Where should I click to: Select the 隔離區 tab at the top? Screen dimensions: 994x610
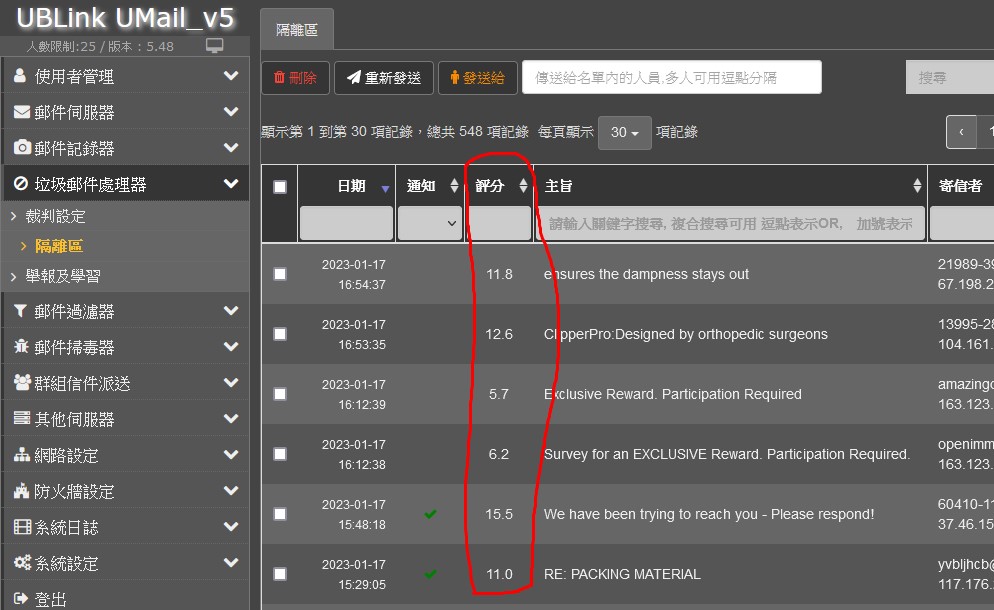tap(297, 30)
